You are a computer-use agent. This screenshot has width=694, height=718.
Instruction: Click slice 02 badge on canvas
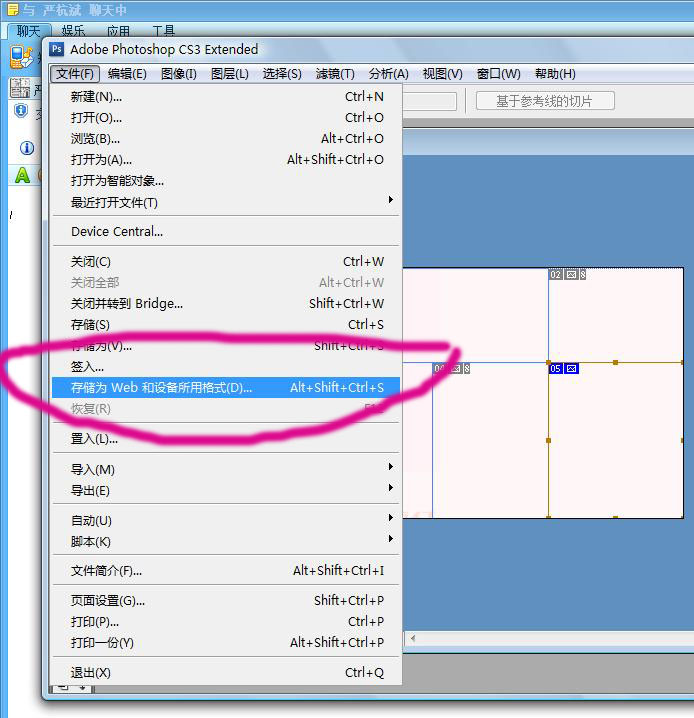tap(568, 274)
